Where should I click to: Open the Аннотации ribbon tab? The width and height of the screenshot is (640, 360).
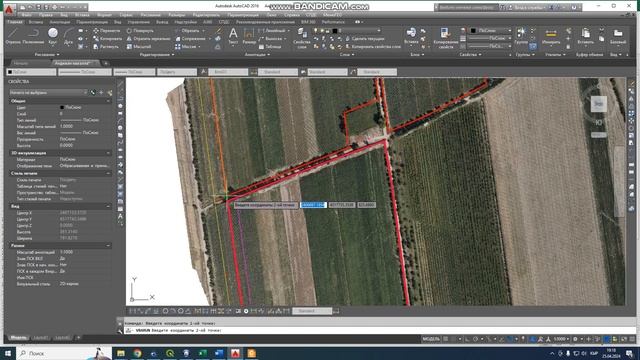[x=60, y=22]
